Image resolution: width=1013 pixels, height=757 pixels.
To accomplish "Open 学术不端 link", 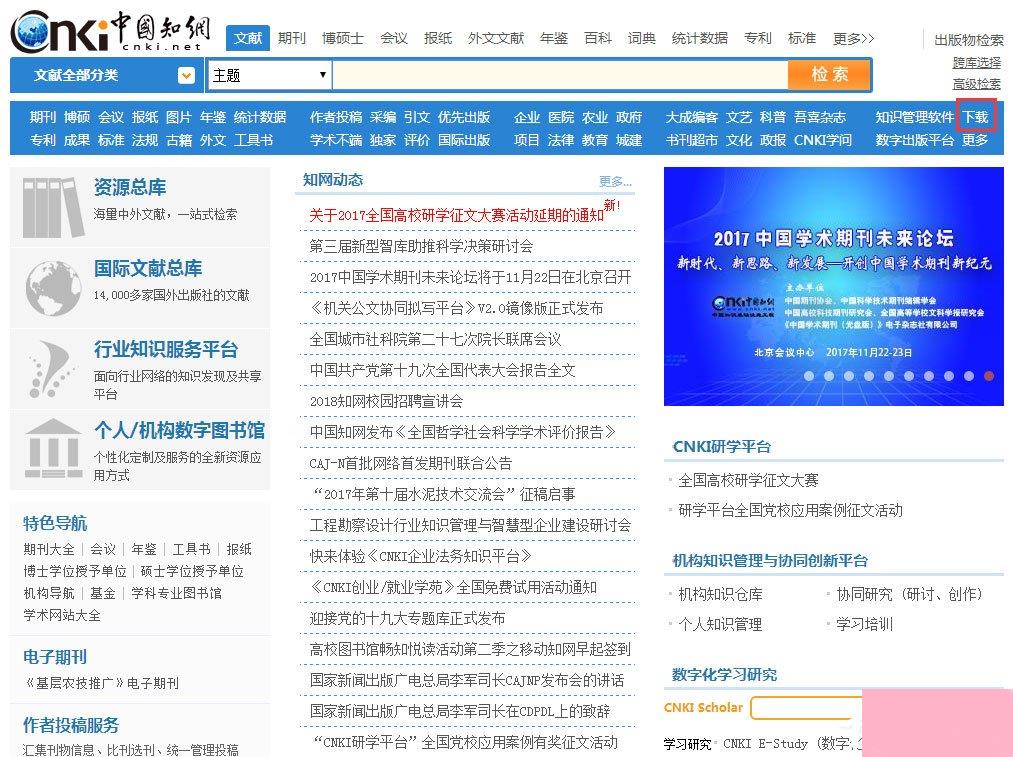I will pos(336,140).
